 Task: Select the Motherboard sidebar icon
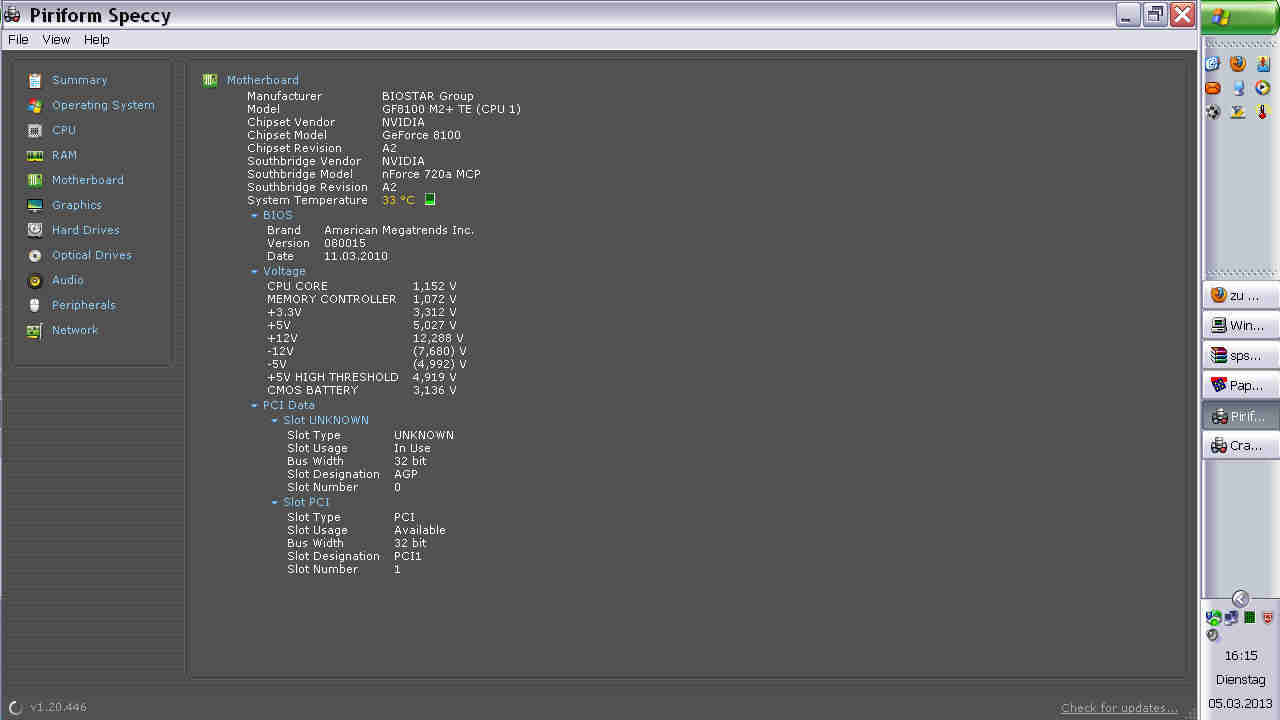[x=35, y=180]
